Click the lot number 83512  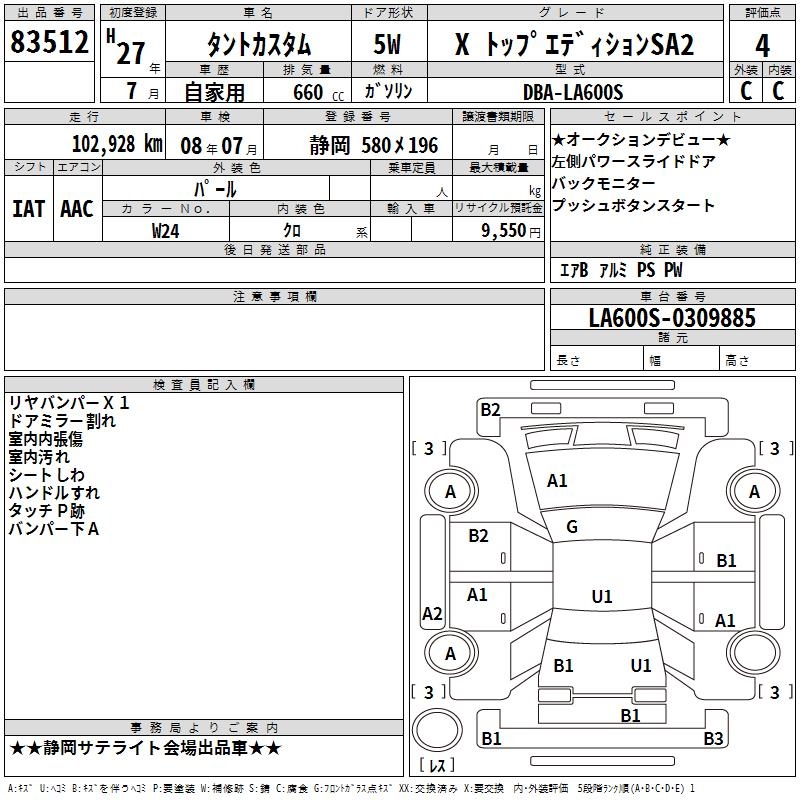click(49, 43)
